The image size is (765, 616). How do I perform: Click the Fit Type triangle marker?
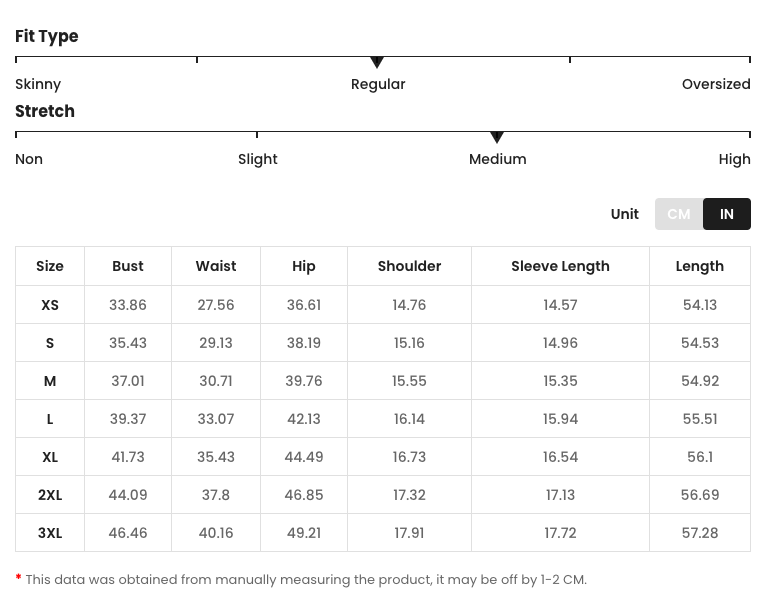pyautogui.click(x=377, y=63)
